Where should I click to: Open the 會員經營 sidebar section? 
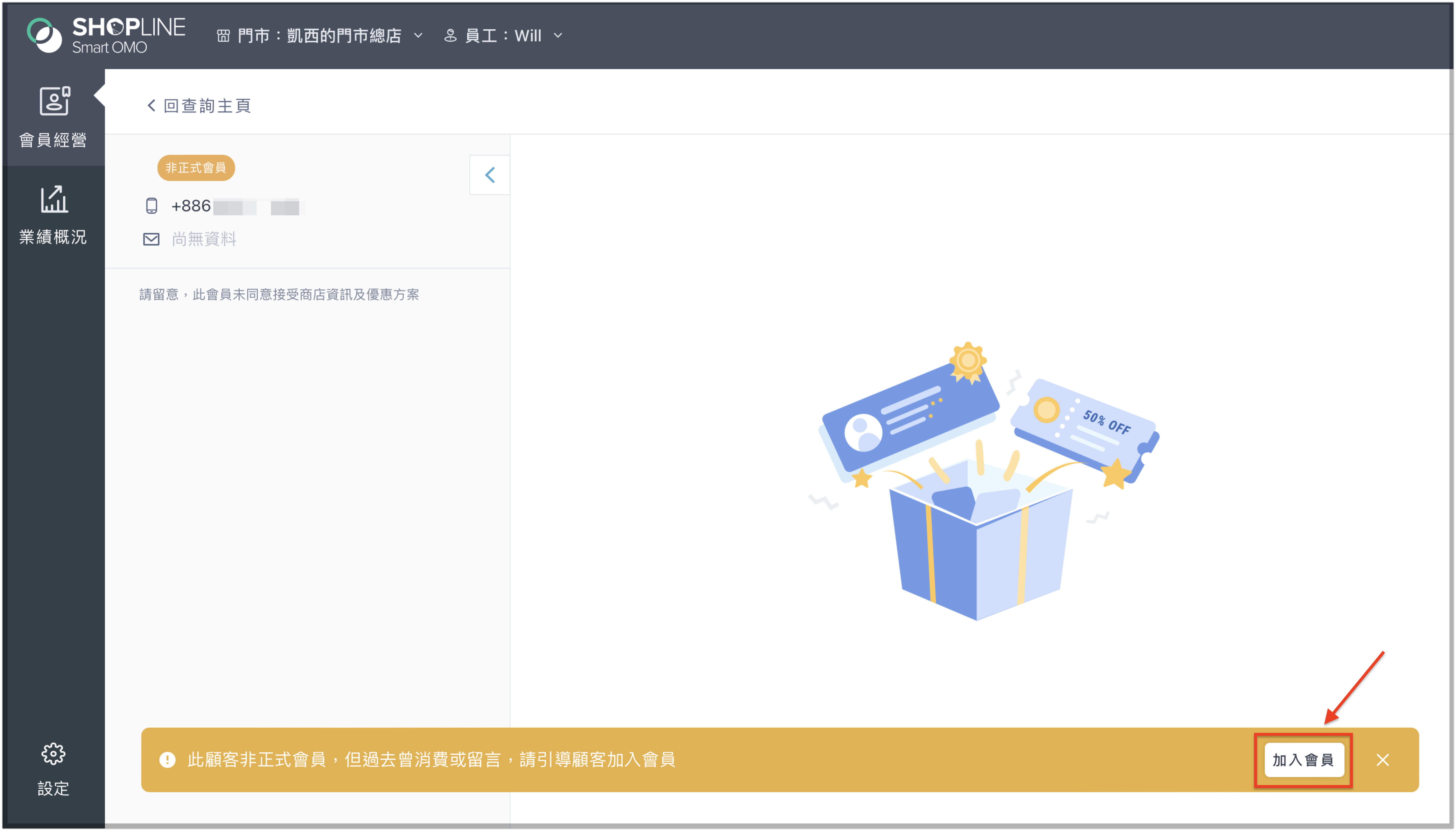coord(53,117)
